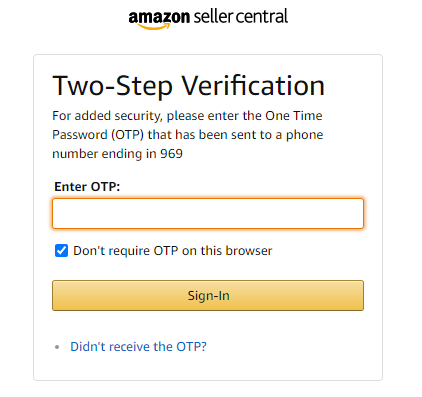Click the bold "amazon" wordmark

[x=159, y=17]
